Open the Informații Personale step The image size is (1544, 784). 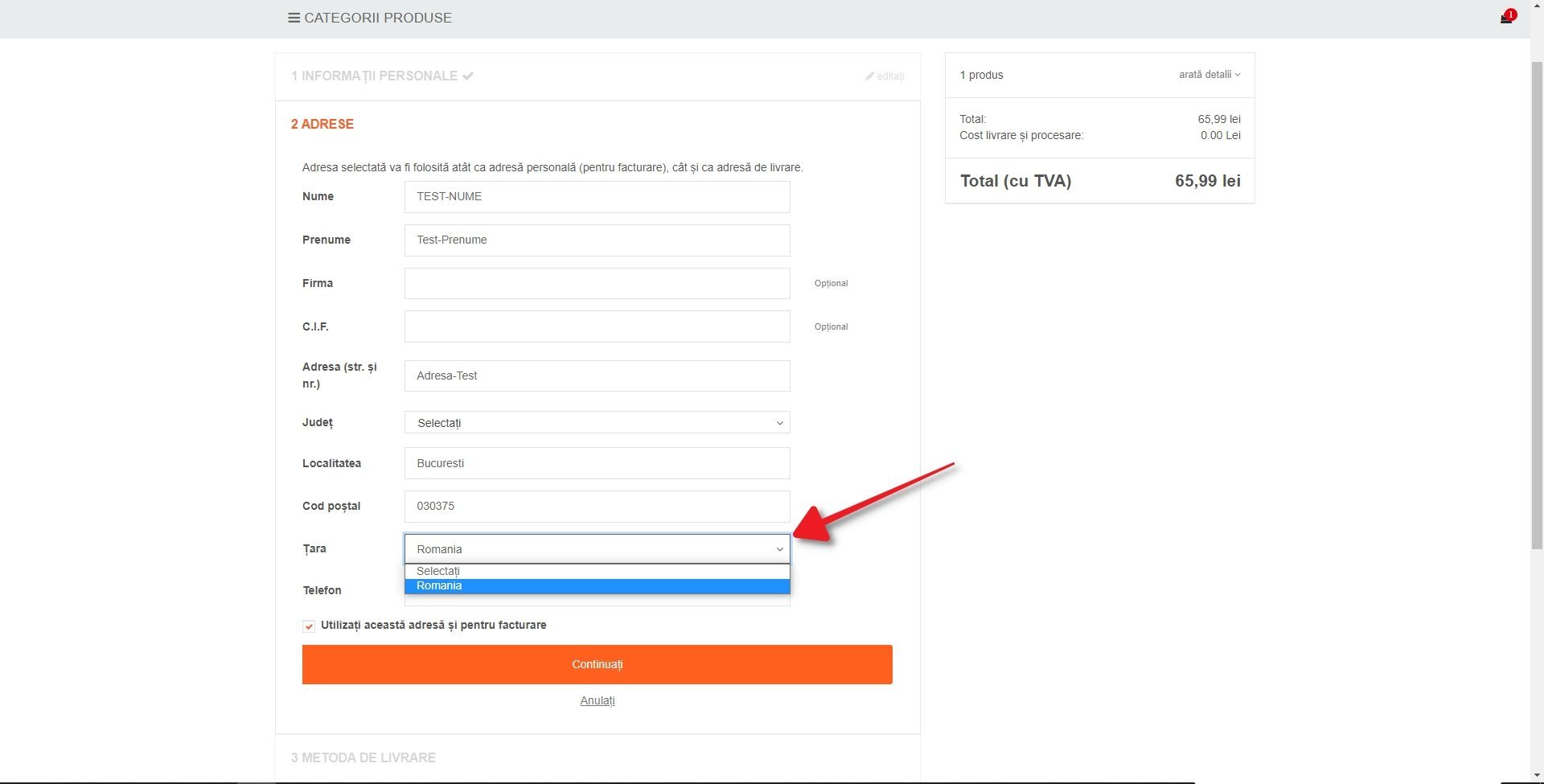(x=382, y=76)
